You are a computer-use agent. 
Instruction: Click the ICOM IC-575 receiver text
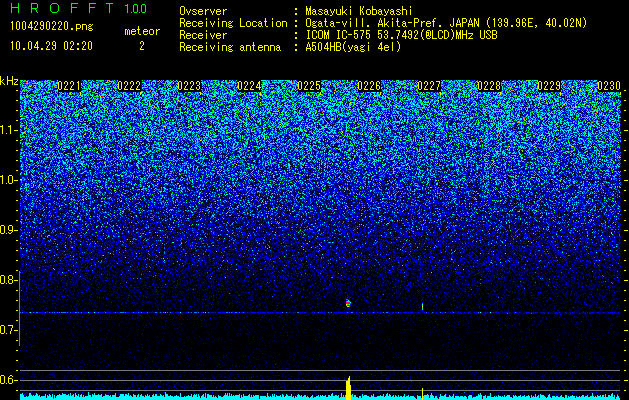click(401, 35)
